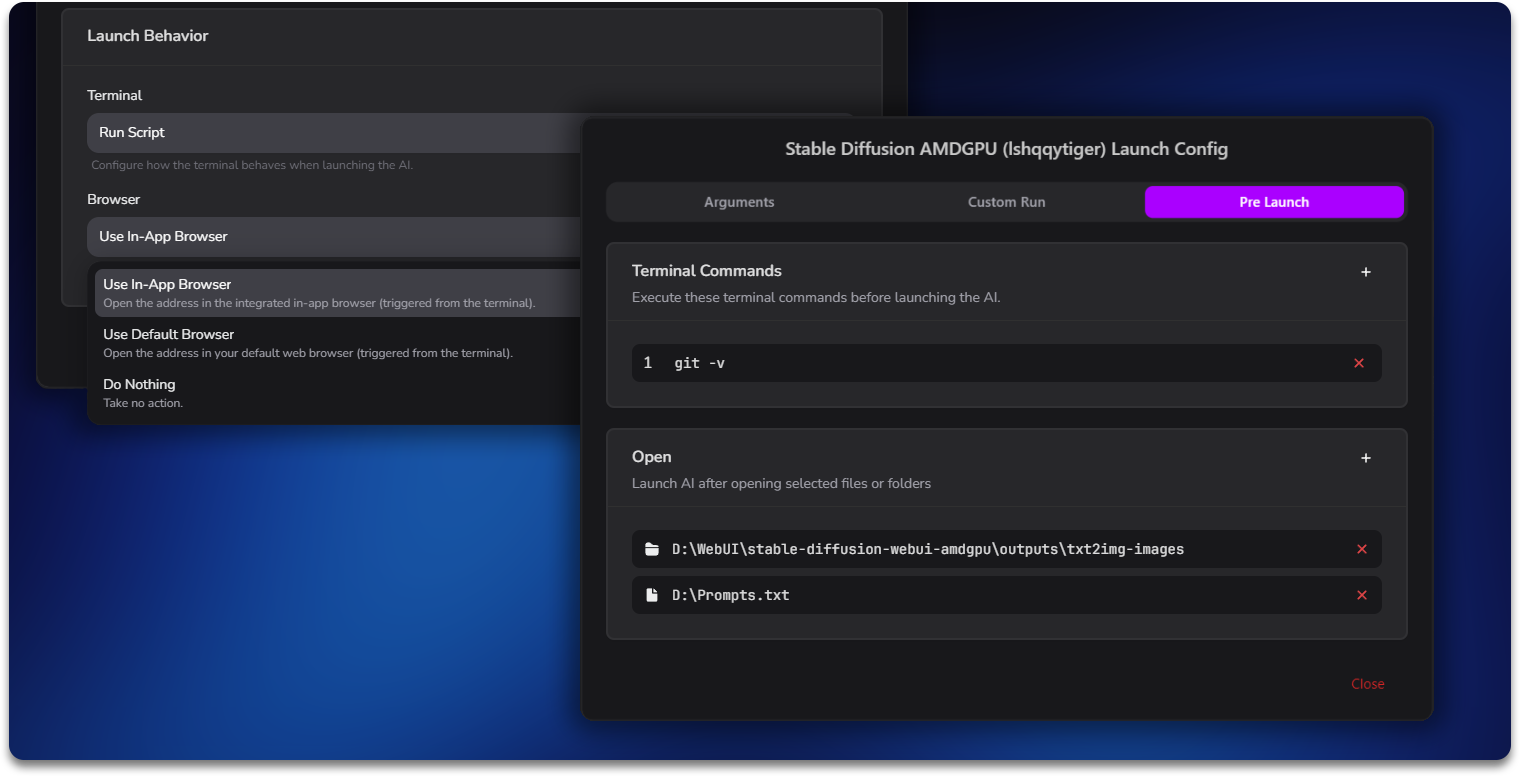Close the Launch Config dialog

tap(1368, 684)
